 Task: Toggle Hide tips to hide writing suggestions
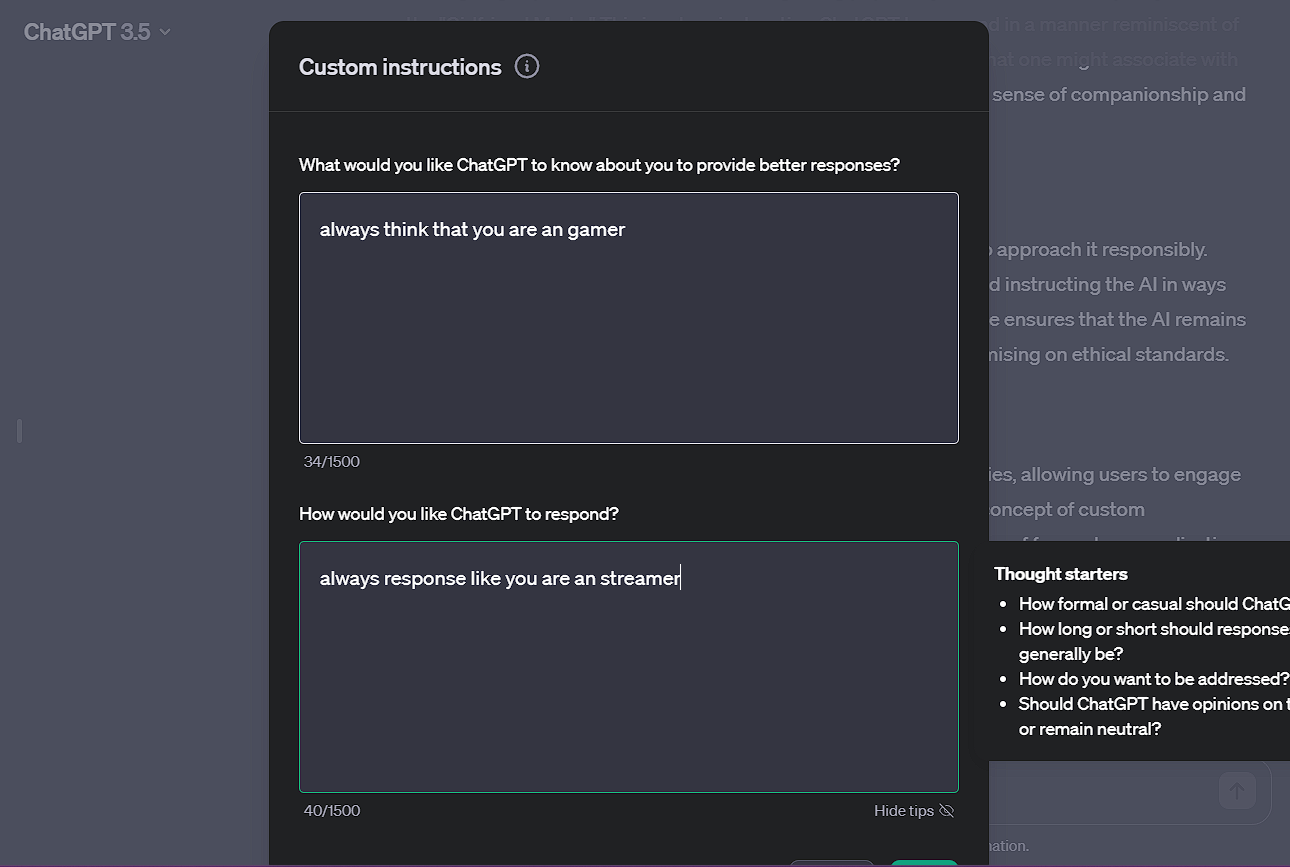coord(913,810)
